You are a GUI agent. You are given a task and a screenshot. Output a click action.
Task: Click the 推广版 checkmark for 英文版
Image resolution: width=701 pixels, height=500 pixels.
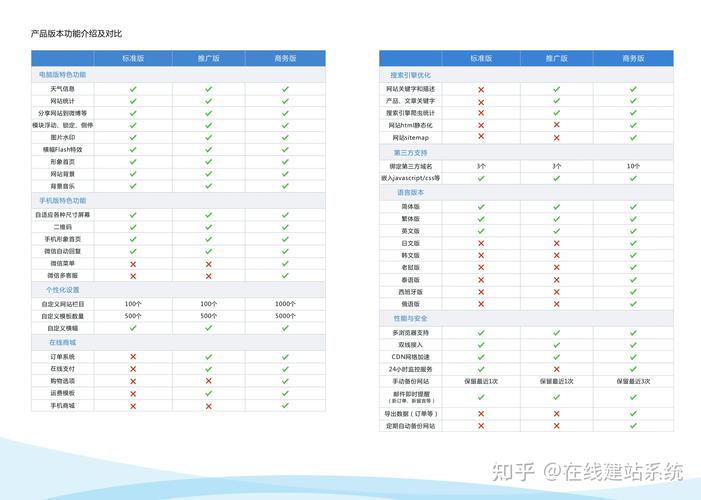tap(557, 231)
